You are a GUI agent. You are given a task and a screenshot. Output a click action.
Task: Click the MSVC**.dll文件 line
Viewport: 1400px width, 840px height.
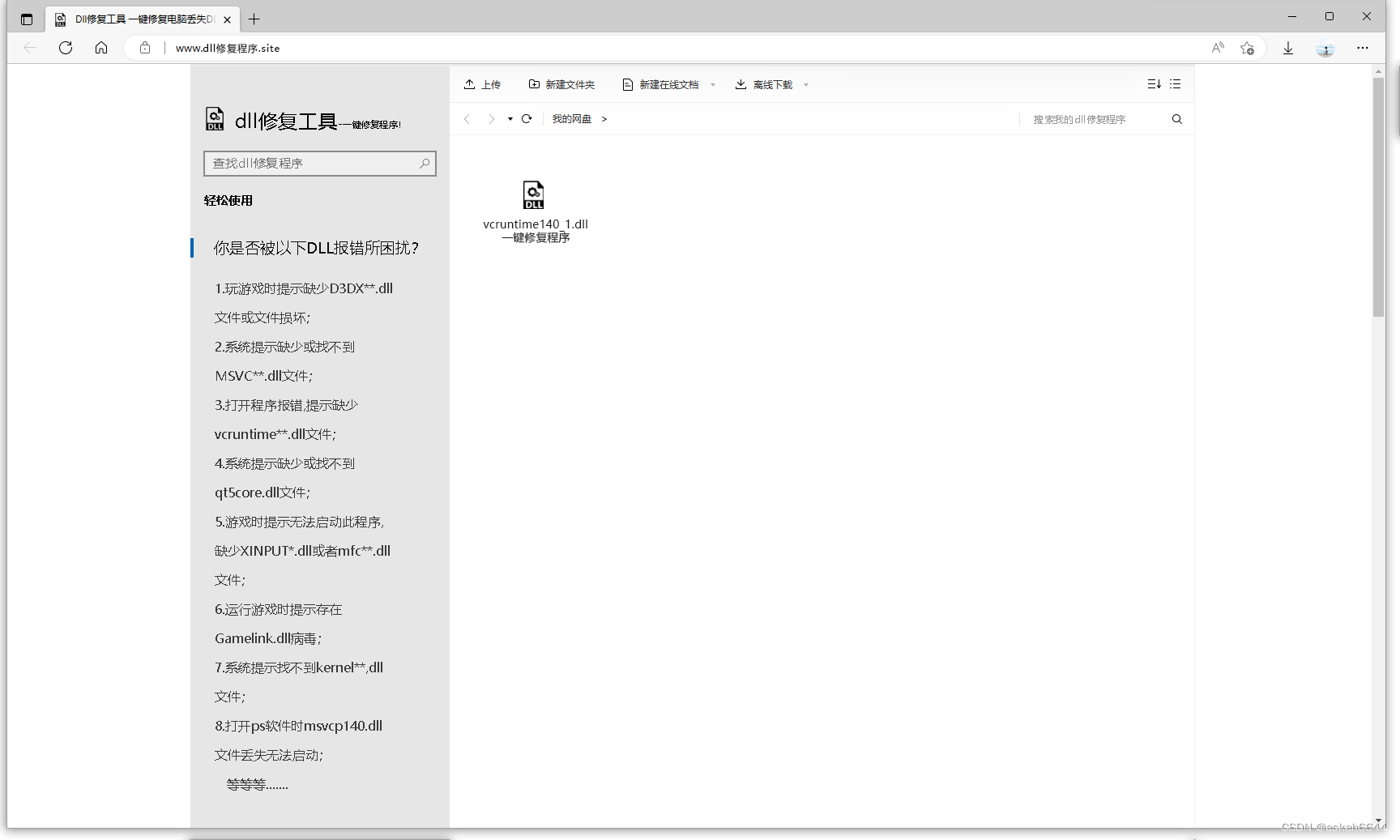tap(264, 376)
